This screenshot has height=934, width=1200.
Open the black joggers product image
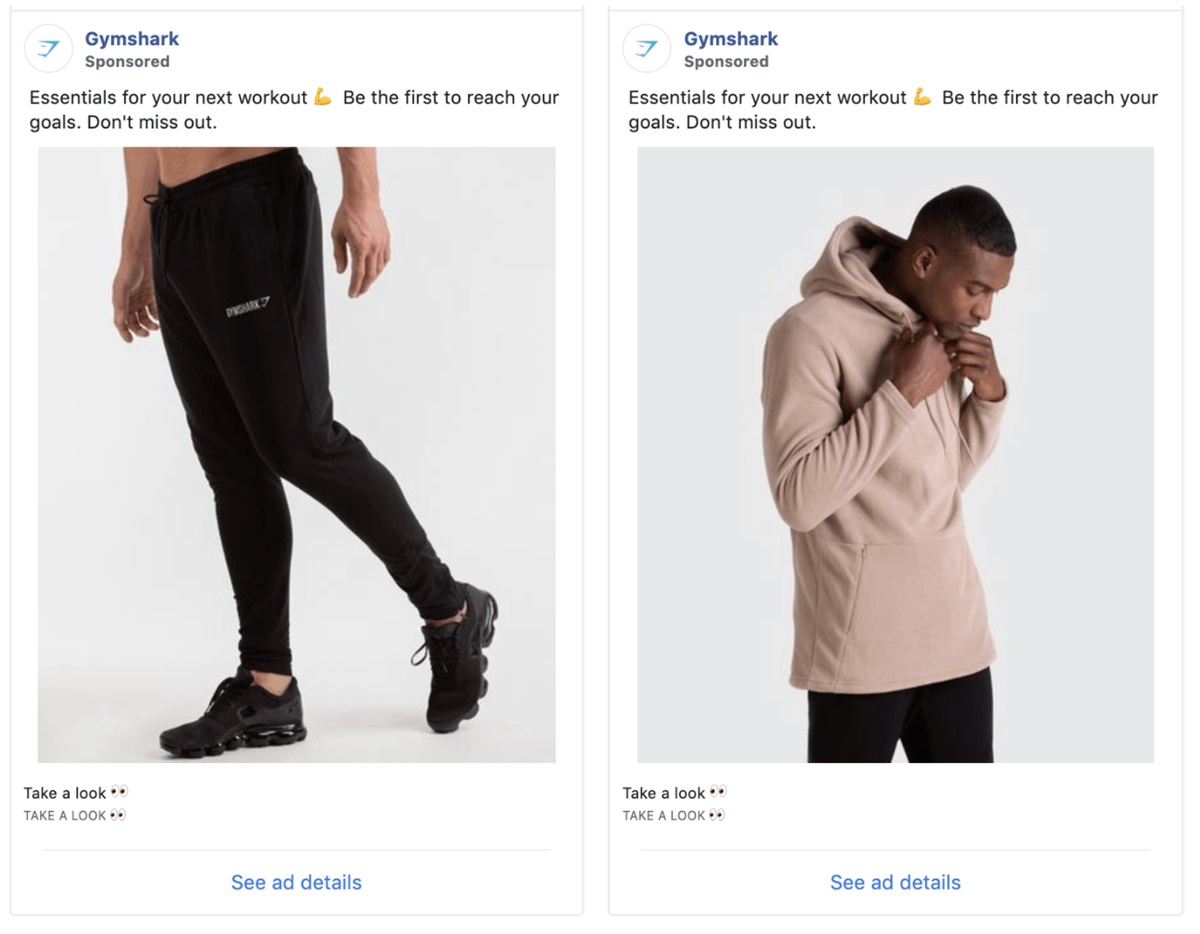(x=296, y=455)
